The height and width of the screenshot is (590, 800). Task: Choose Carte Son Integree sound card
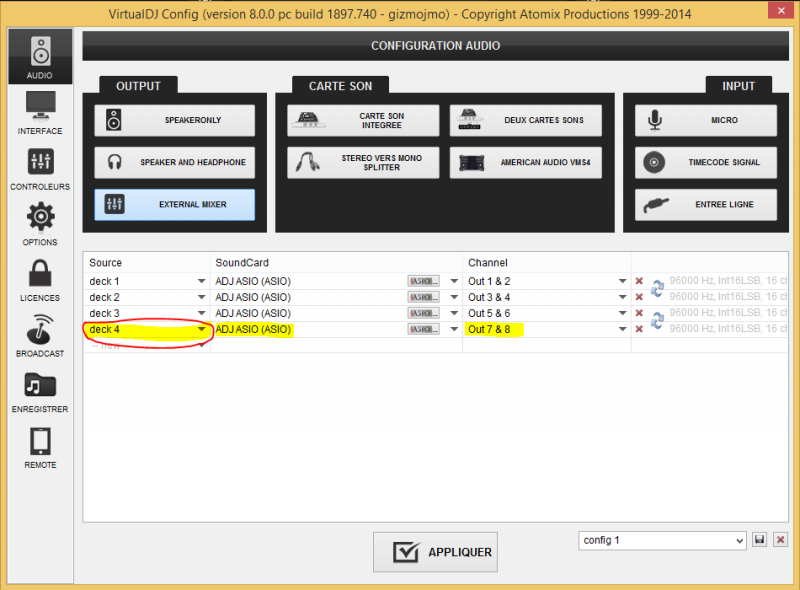(x=363, y=120)
